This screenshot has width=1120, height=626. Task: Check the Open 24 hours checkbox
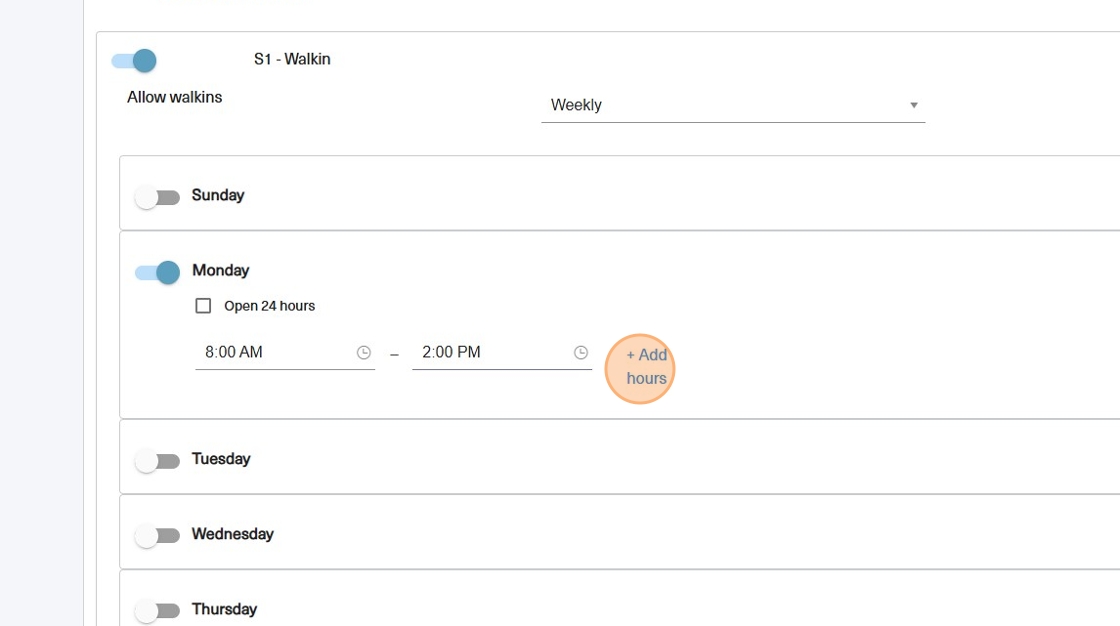point(203,306)
